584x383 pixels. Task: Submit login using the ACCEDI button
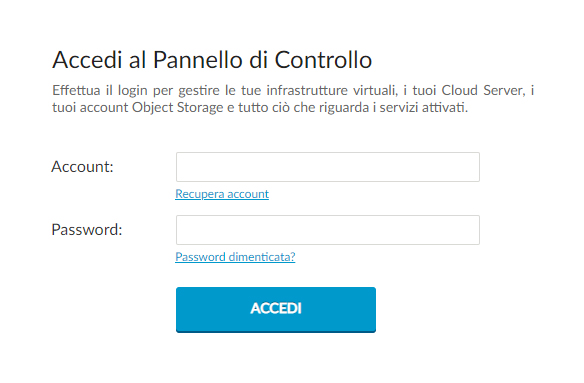coord(276,309)
